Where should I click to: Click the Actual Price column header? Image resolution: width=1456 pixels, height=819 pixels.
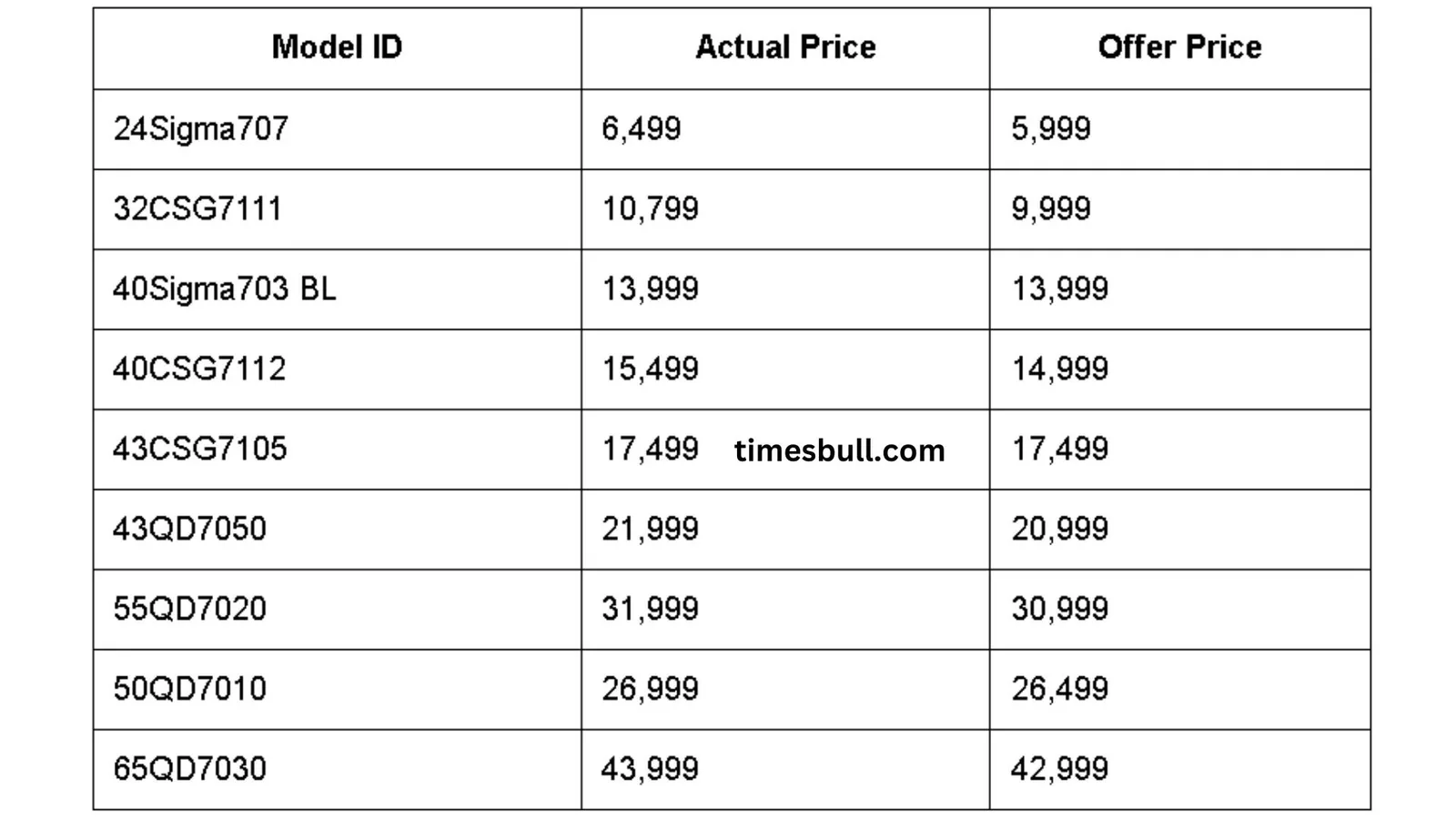click(785, 47)
